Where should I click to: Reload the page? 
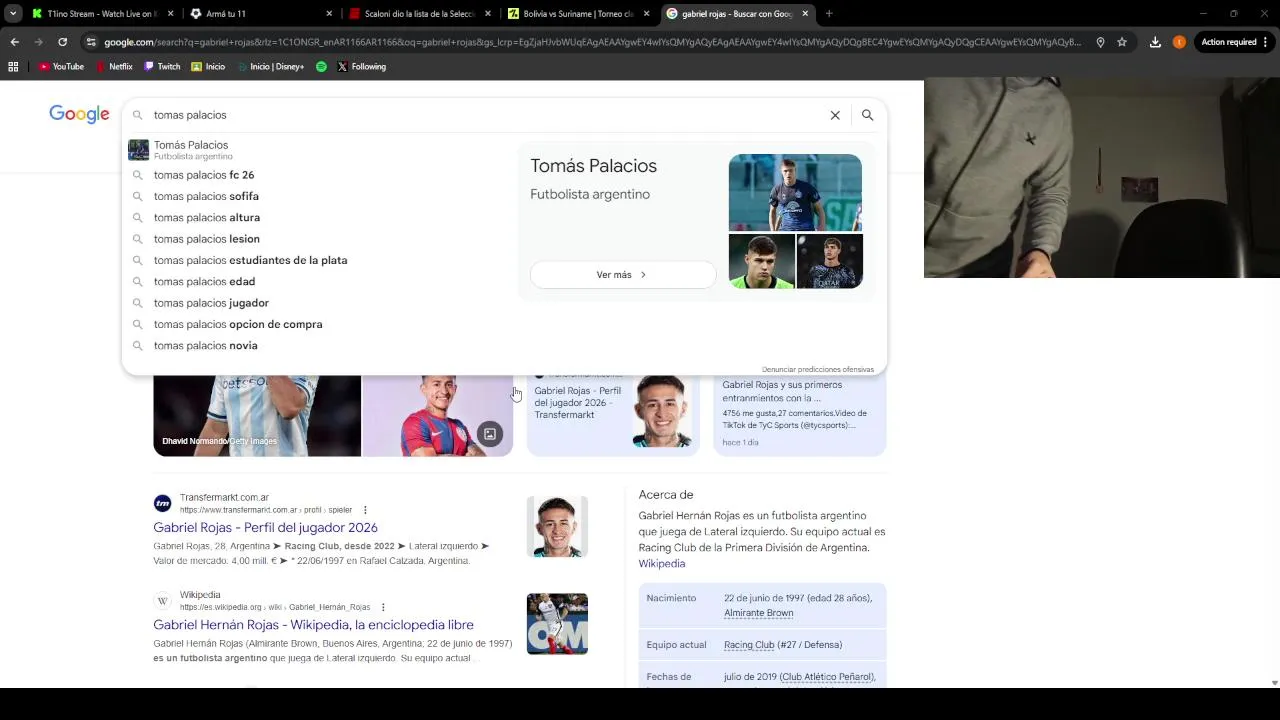coord(62,42)
